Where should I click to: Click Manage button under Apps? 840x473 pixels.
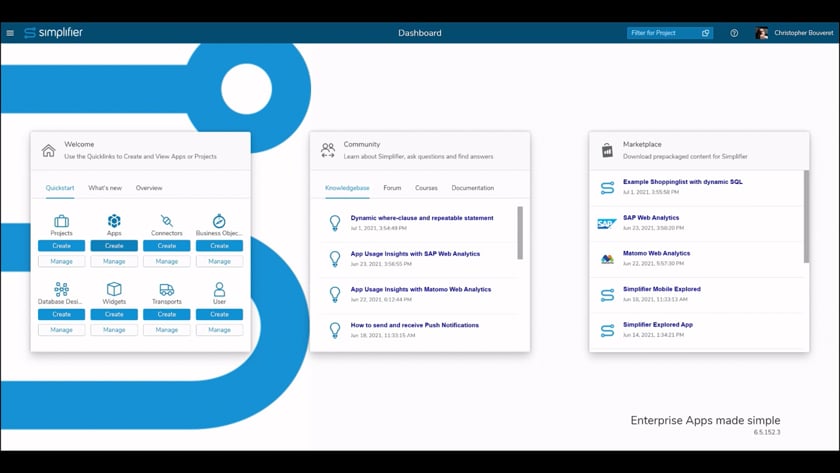click(114, 261)
